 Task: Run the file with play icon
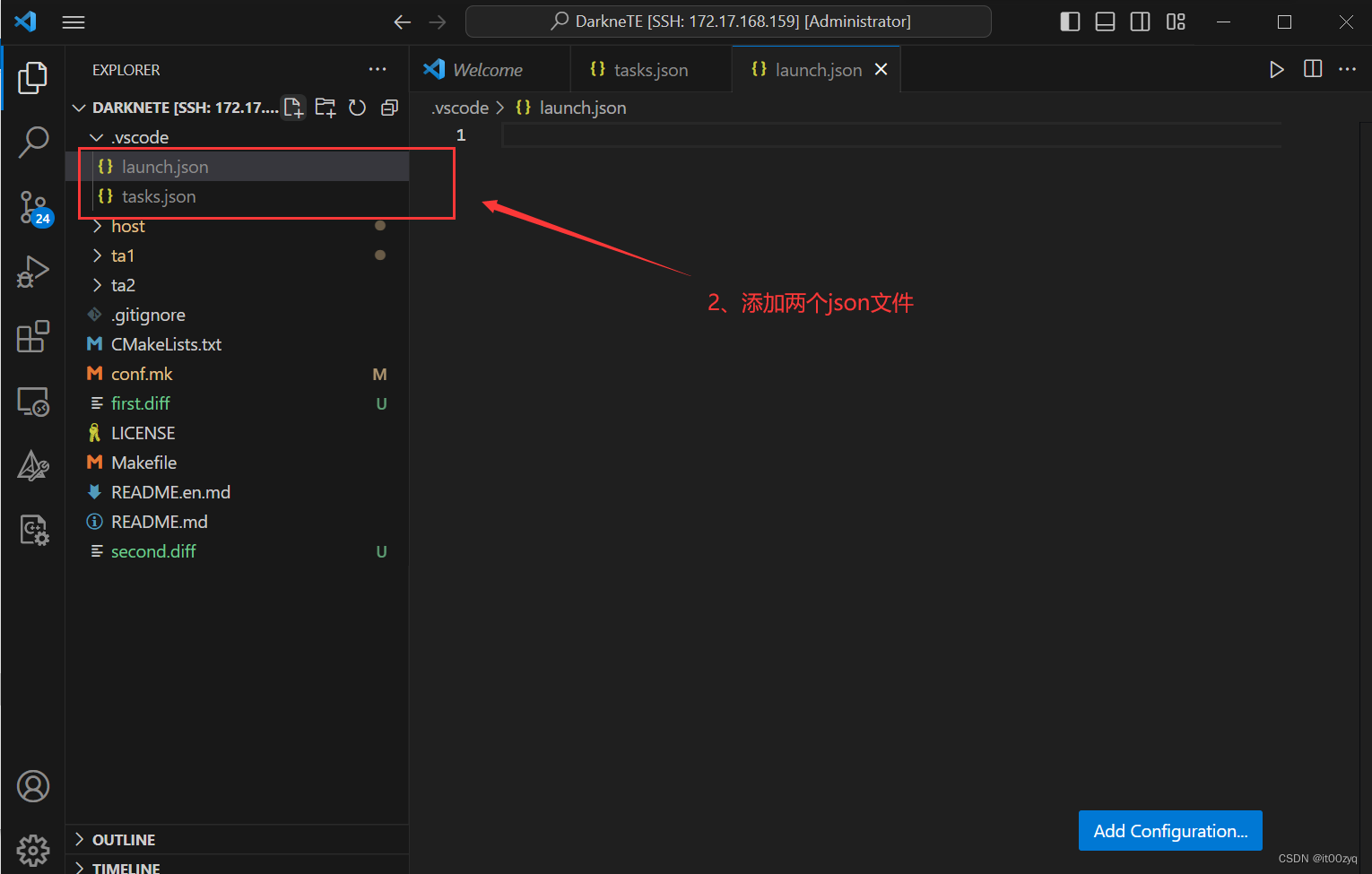1277,69
